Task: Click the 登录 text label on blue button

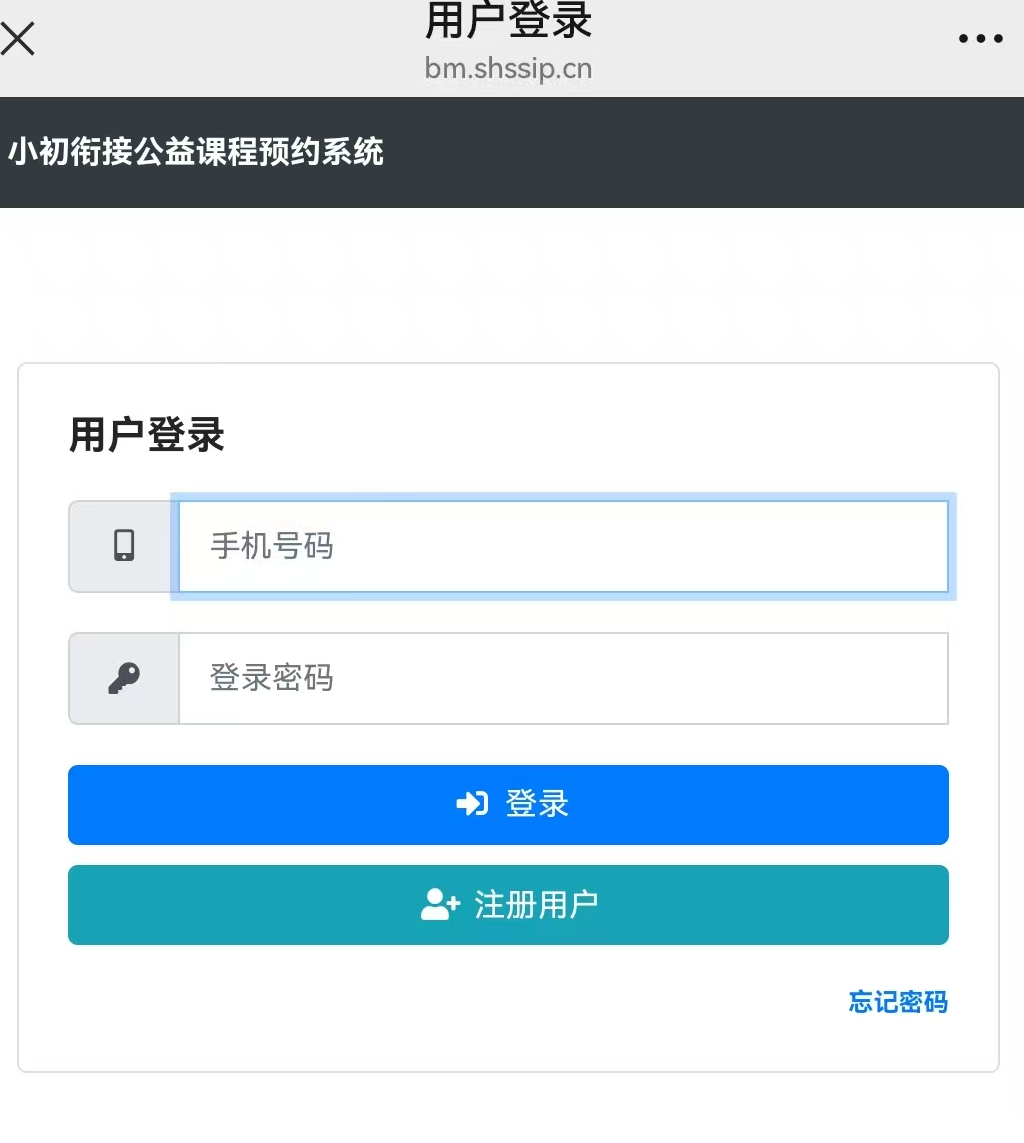Action: (x=537, y=804)
